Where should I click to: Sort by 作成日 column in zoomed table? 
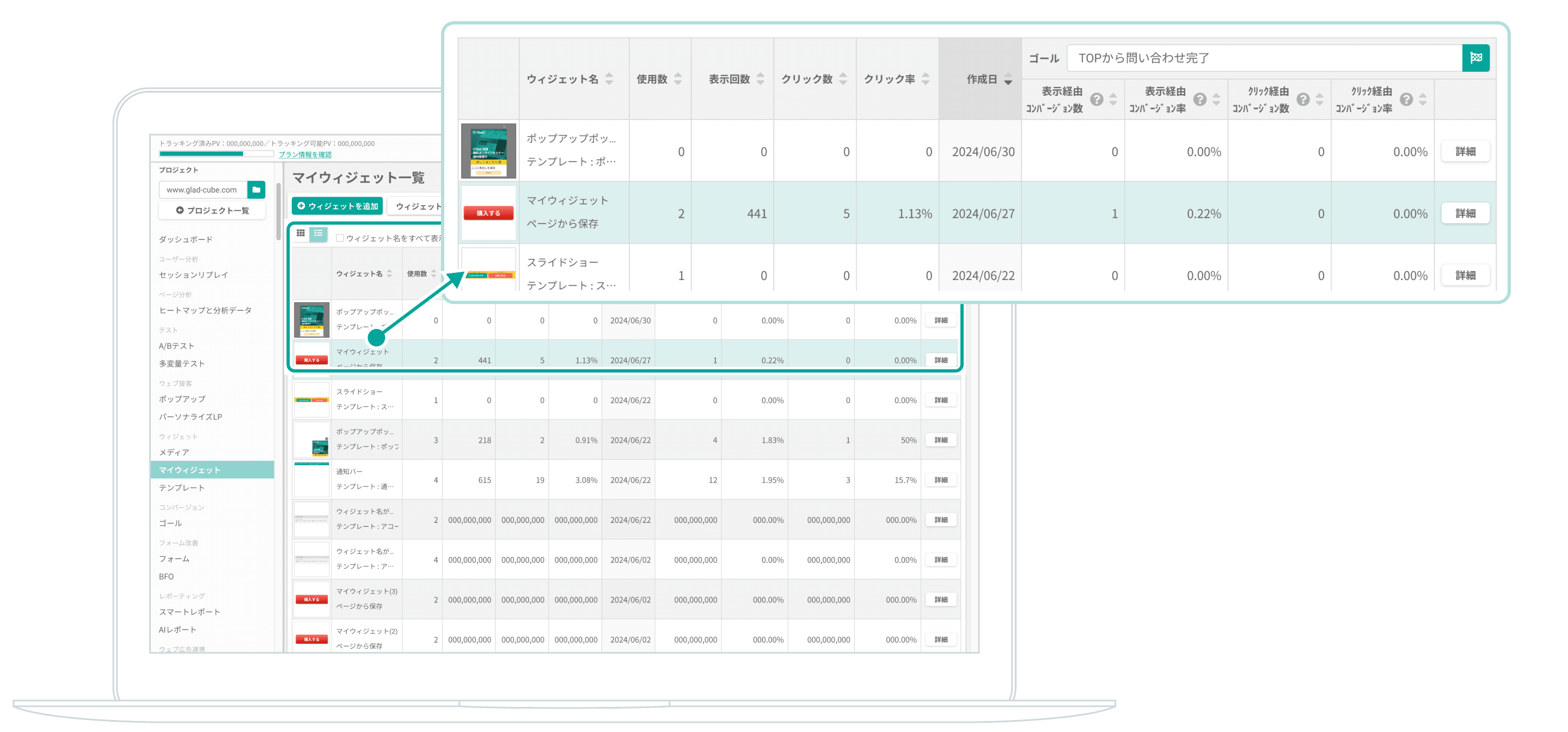click(x=1007, y=80)
